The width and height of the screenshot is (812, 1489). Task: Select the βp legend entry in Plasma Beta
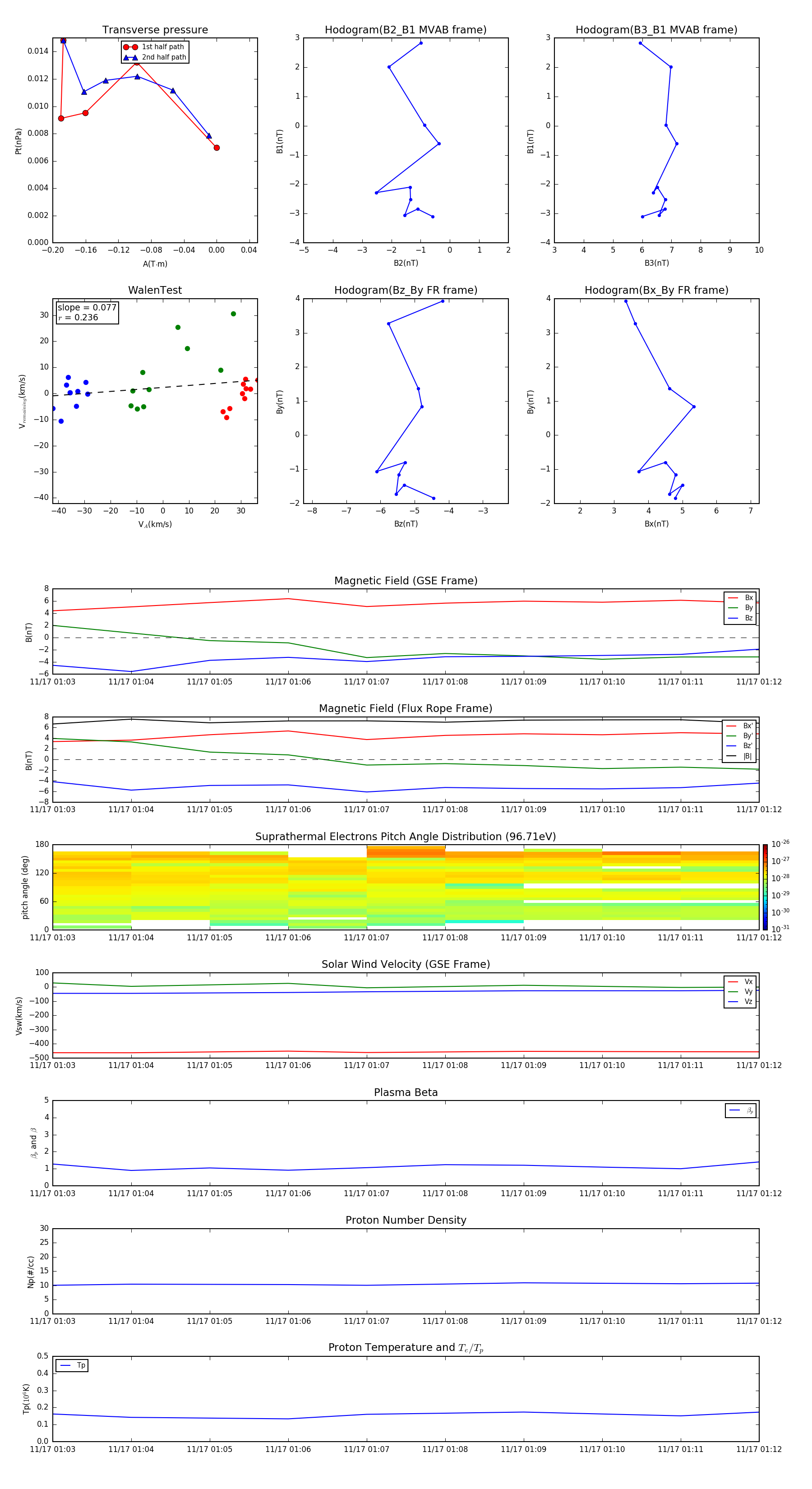coord(741,1110)
